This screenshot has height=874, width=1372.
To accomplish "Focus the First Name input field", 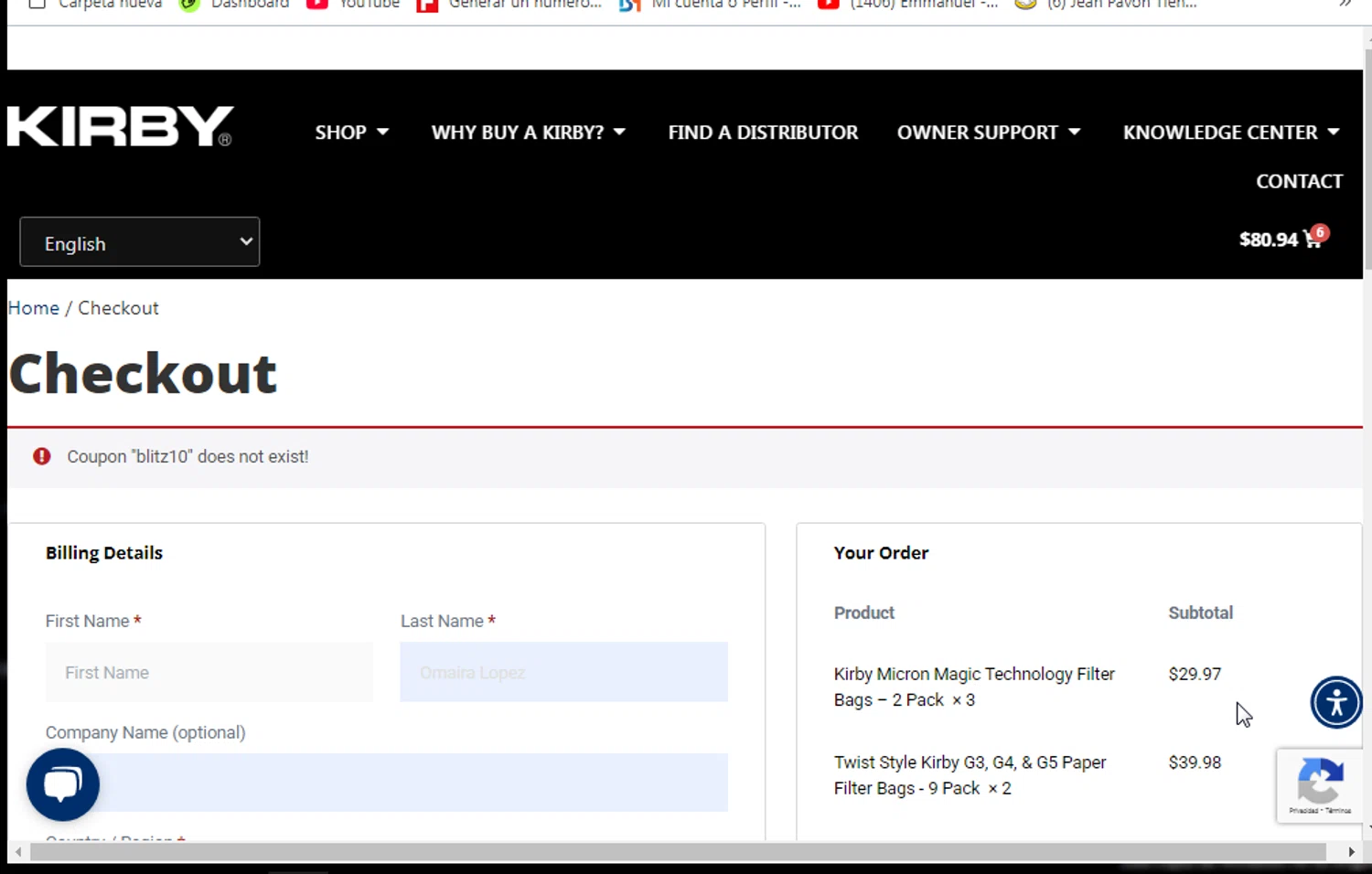I will pos(209,672).
